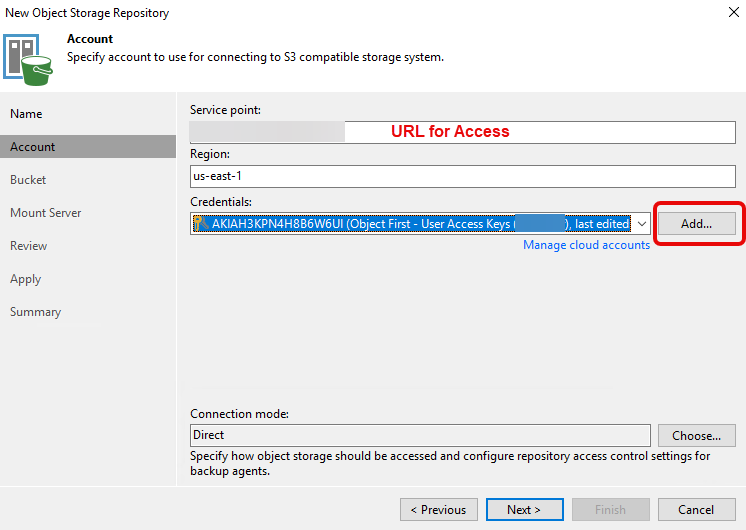The width and height of the screenshot is (746, 530).
Task: Click the Add... credentials button
Action: click(696, 224)
